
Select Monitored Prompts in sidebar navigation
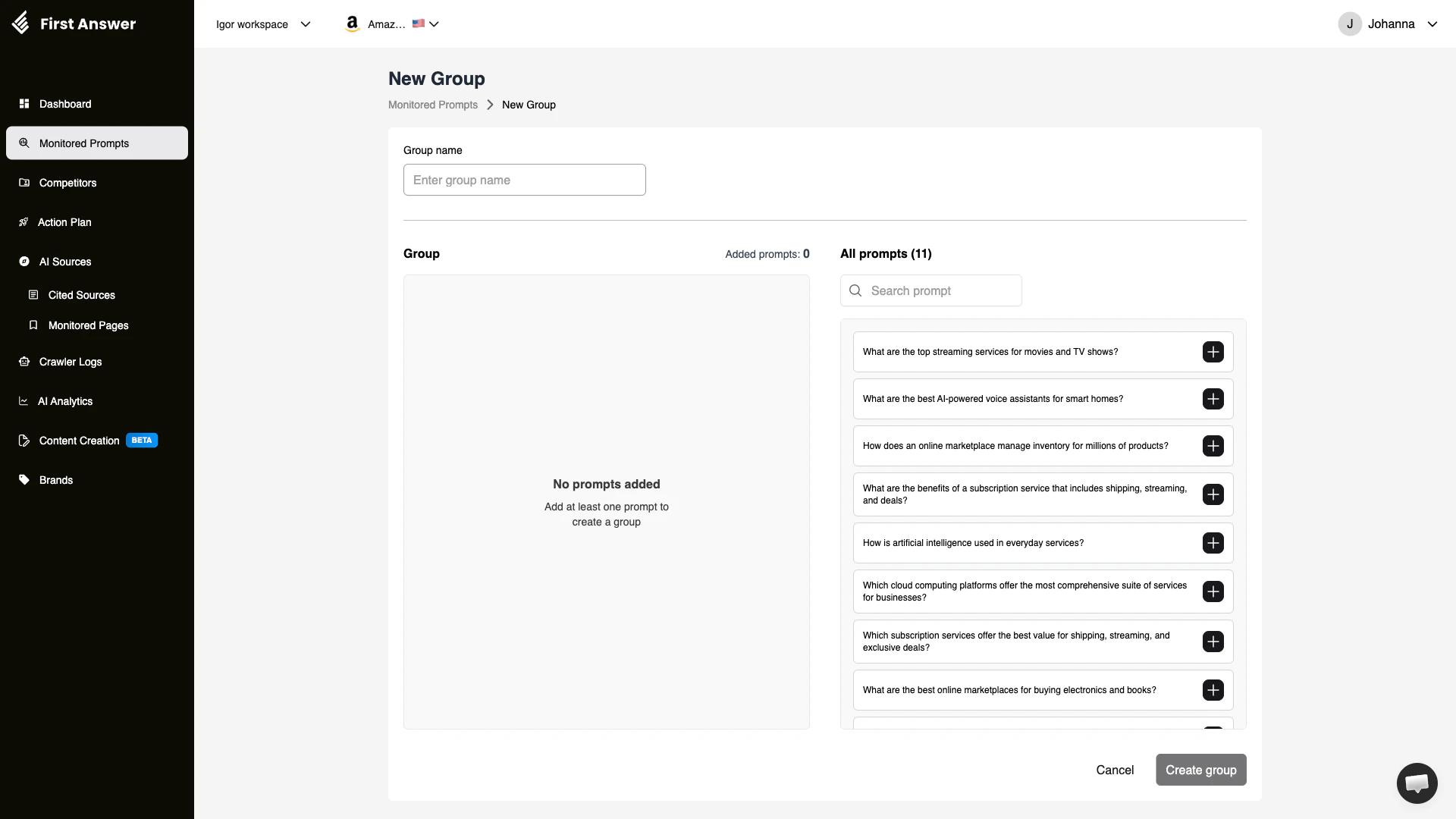coord(83,143)
